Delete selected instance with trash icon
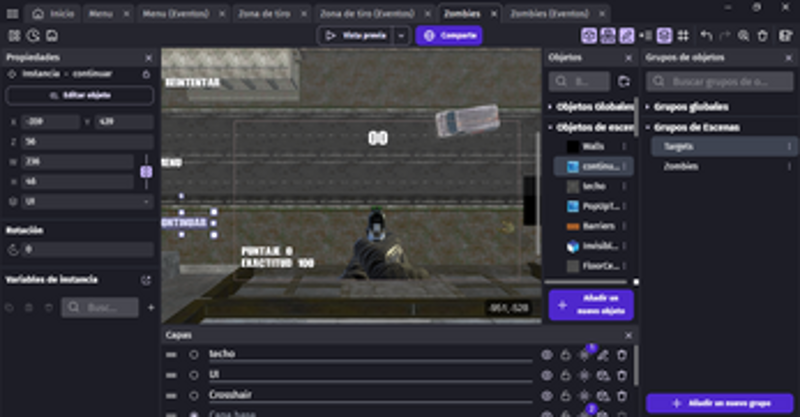The height and width of the screenshot is (417, 800). click(763, 36)
